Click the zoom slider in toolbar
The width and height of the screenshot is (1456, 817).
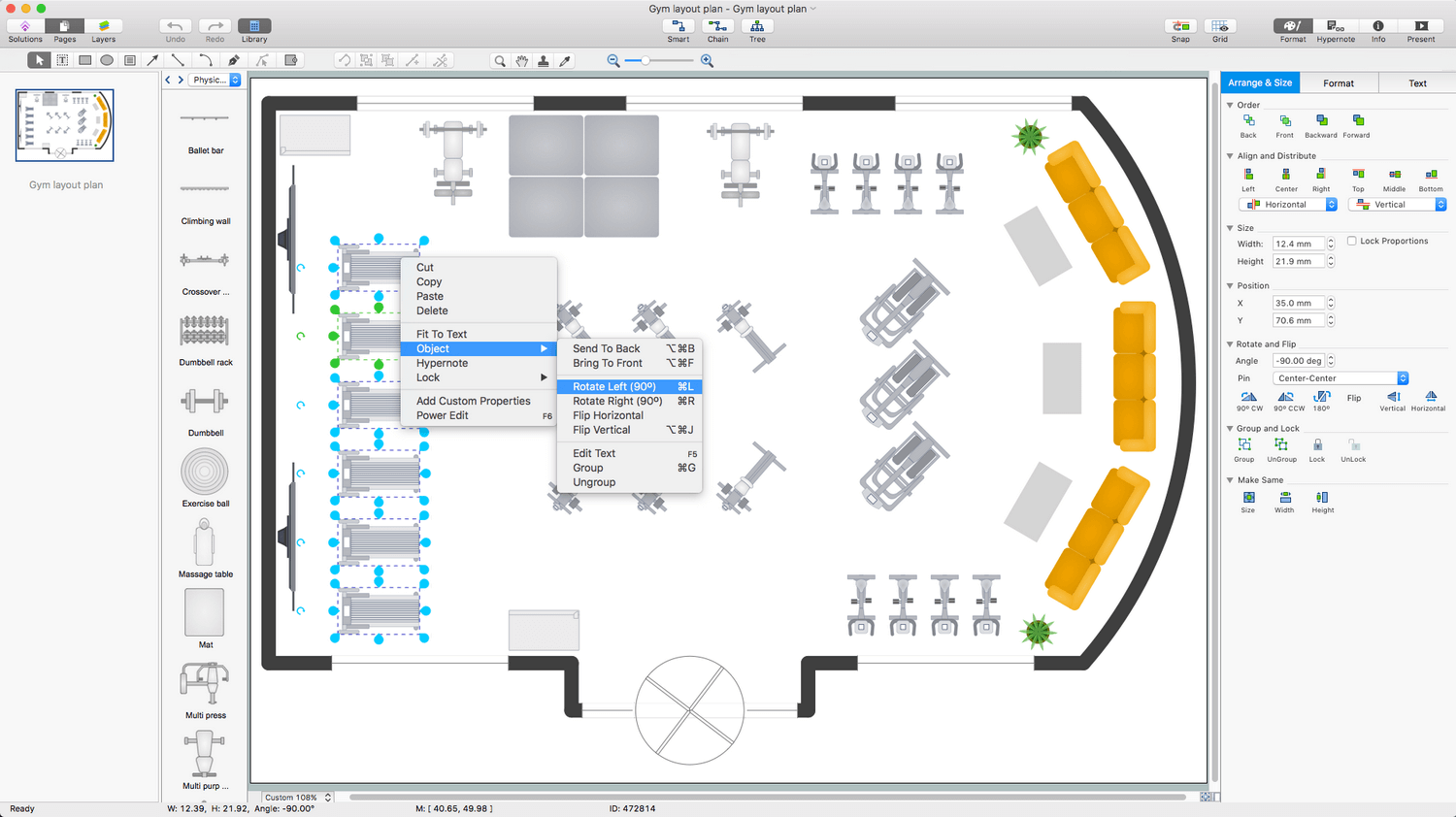pyautogui.click(x=645, y=60)
